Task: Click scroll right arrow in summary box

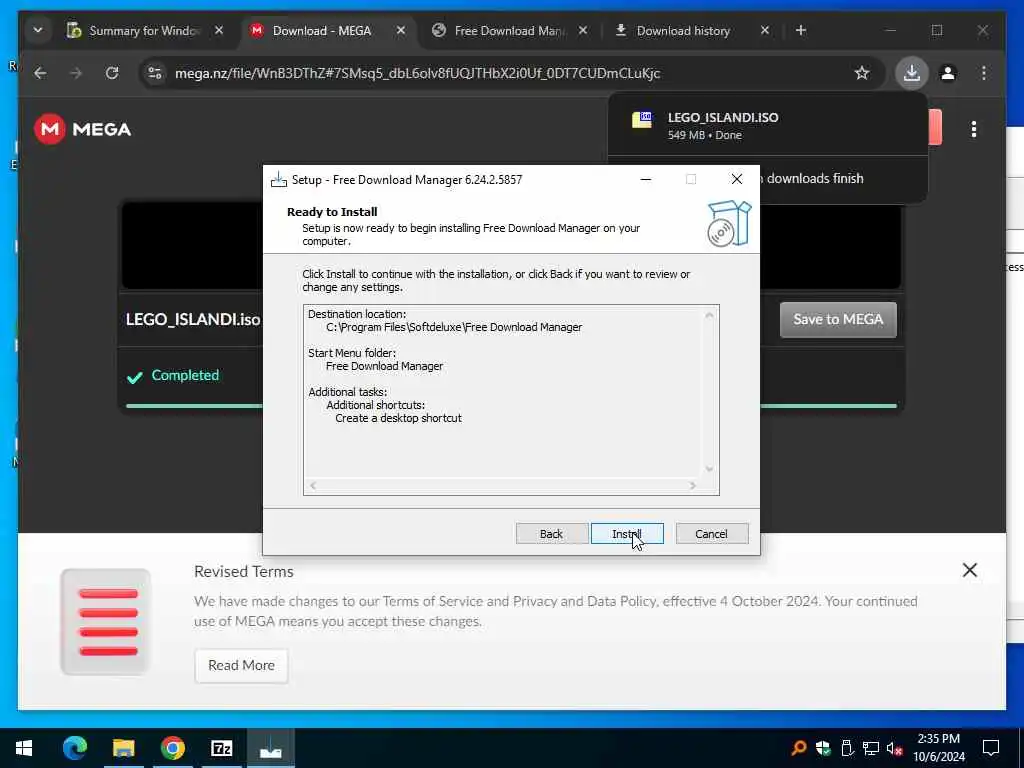Action: 693,485
